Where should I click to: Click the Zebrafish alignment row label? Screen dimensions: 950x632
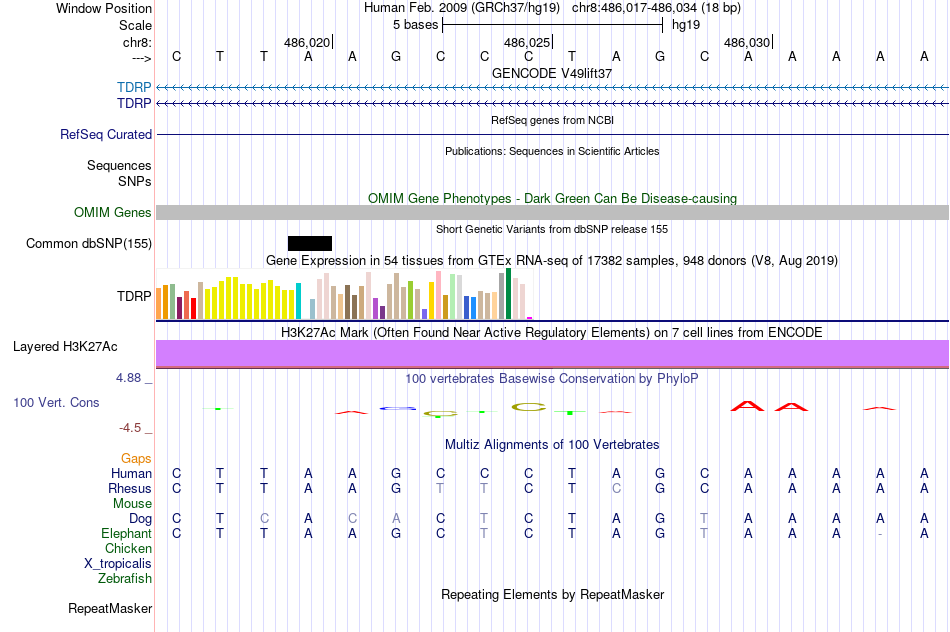click(125, 579)
